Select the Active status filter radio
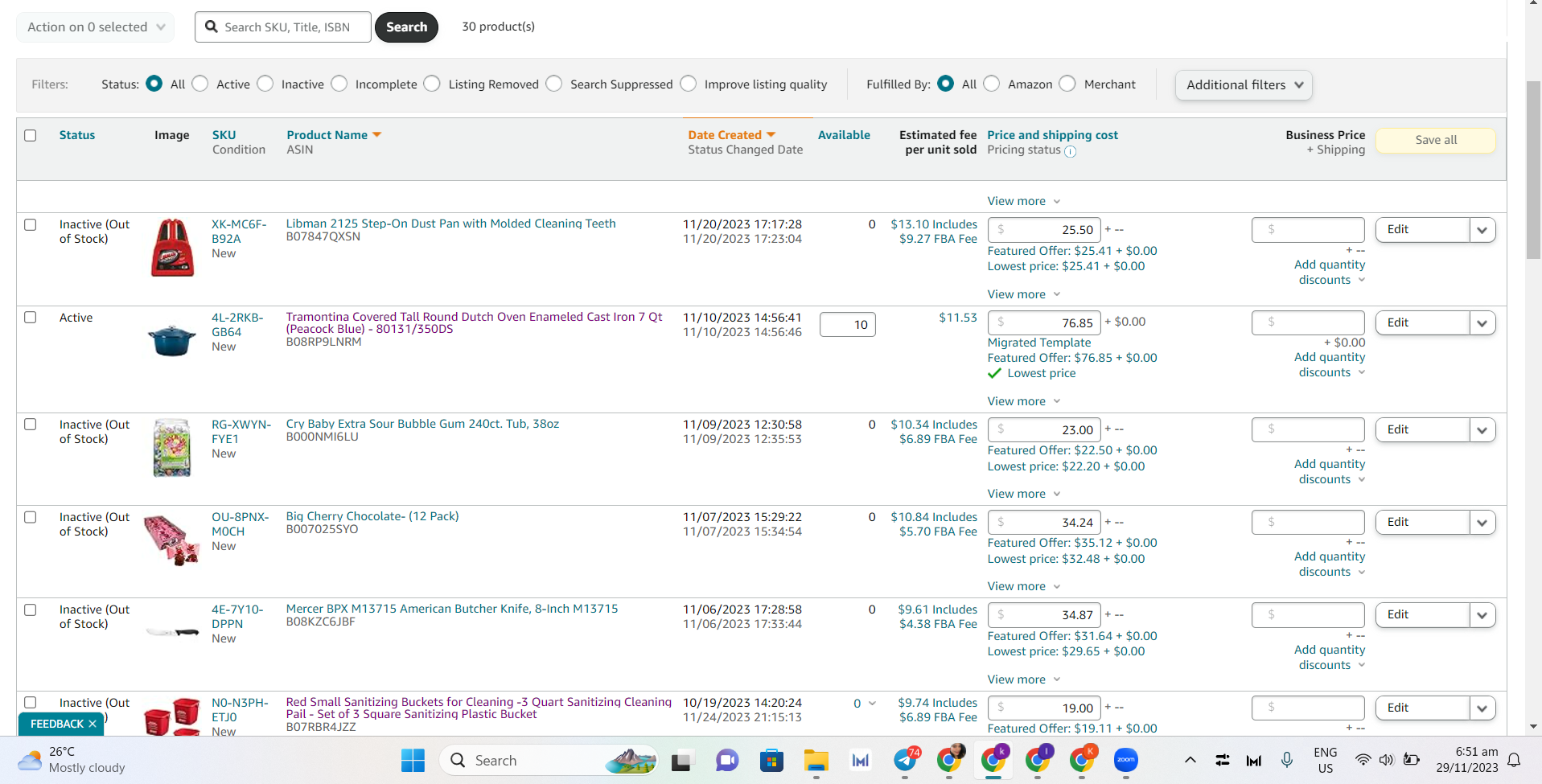This screenshot has width=1542, height=784. (200, 84)
